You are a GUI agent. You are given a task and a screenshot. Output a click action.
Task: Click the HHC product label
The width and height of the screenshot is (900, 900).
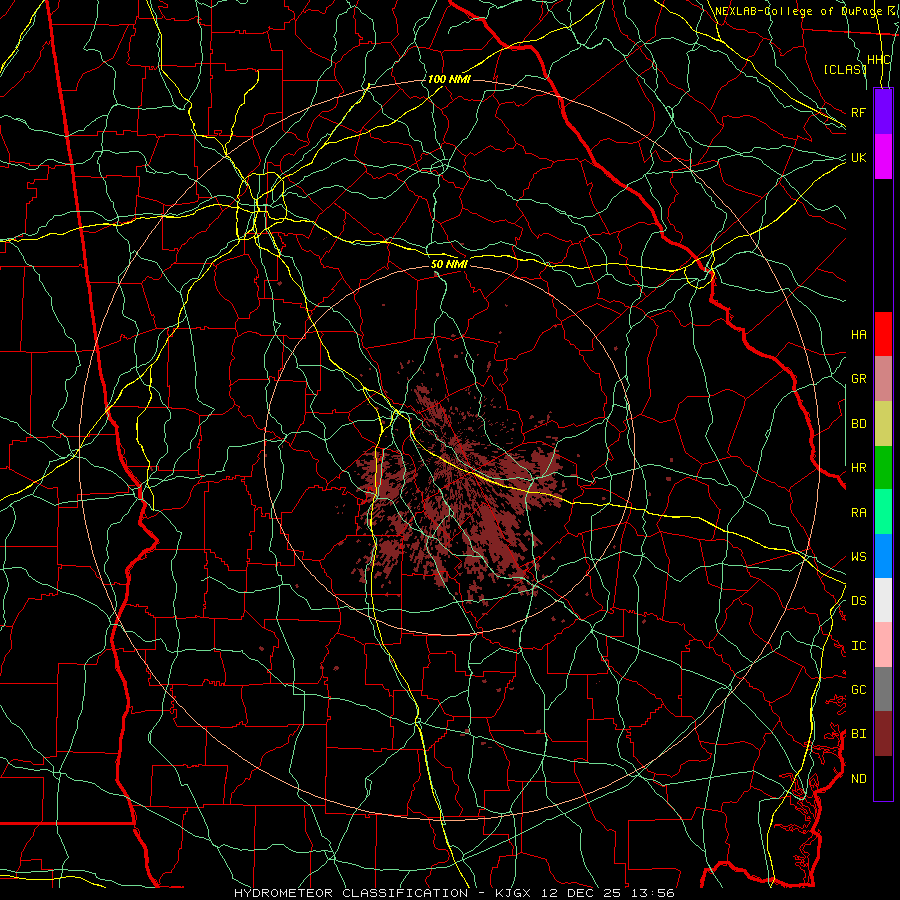(x=879, y=60)
